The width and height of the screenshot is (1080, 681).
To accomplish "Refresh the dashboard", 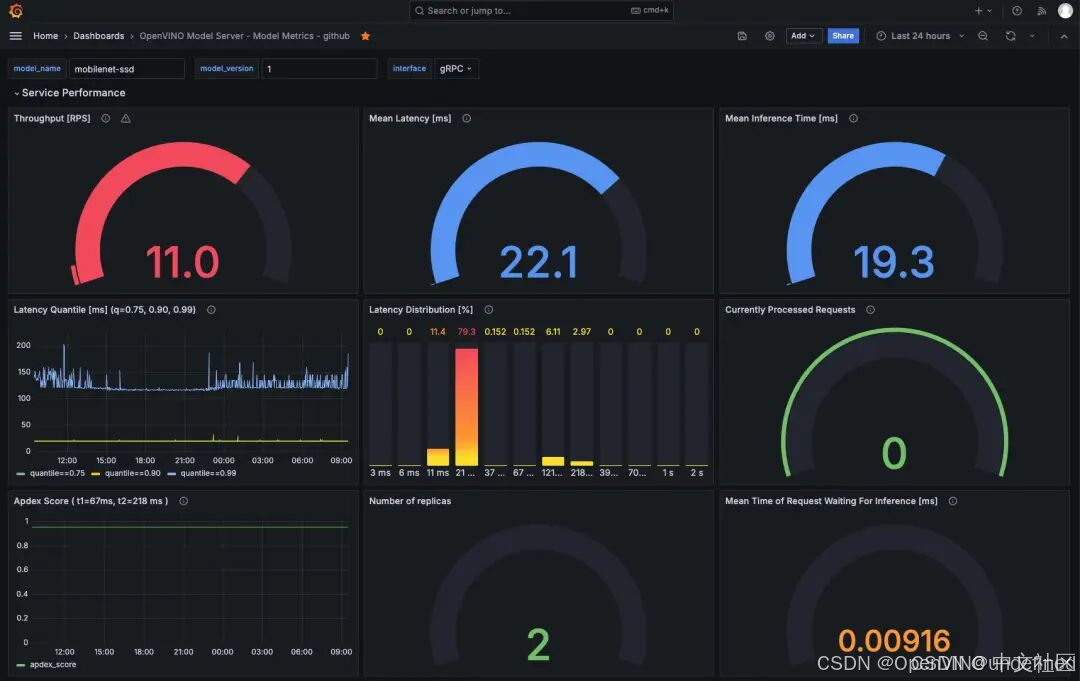I will [x=1010, y=36].
